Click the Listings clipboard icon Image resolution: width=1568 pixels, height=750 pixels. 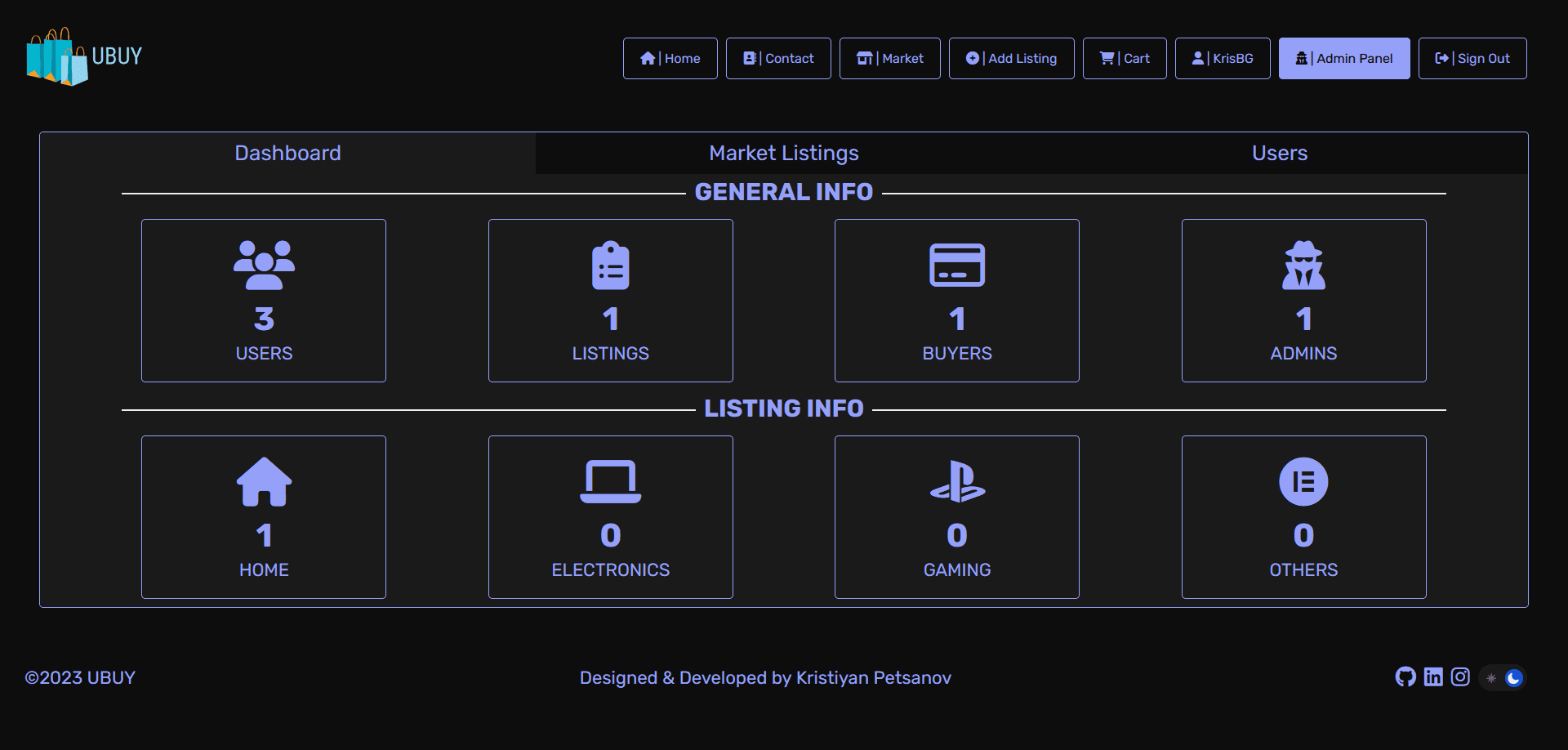610,265
